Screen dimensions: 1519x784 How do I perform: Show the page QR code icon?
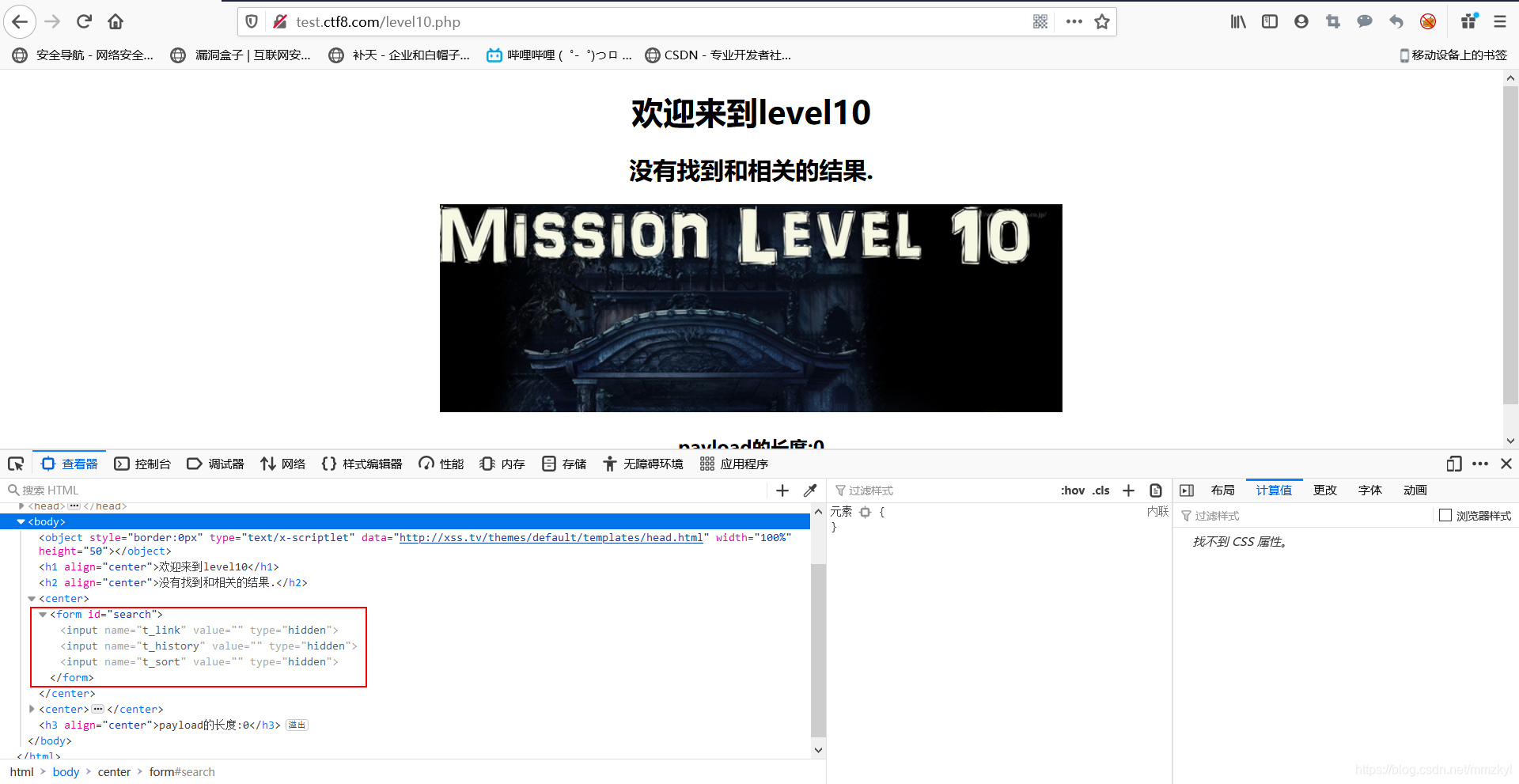tap(1040, 22)
